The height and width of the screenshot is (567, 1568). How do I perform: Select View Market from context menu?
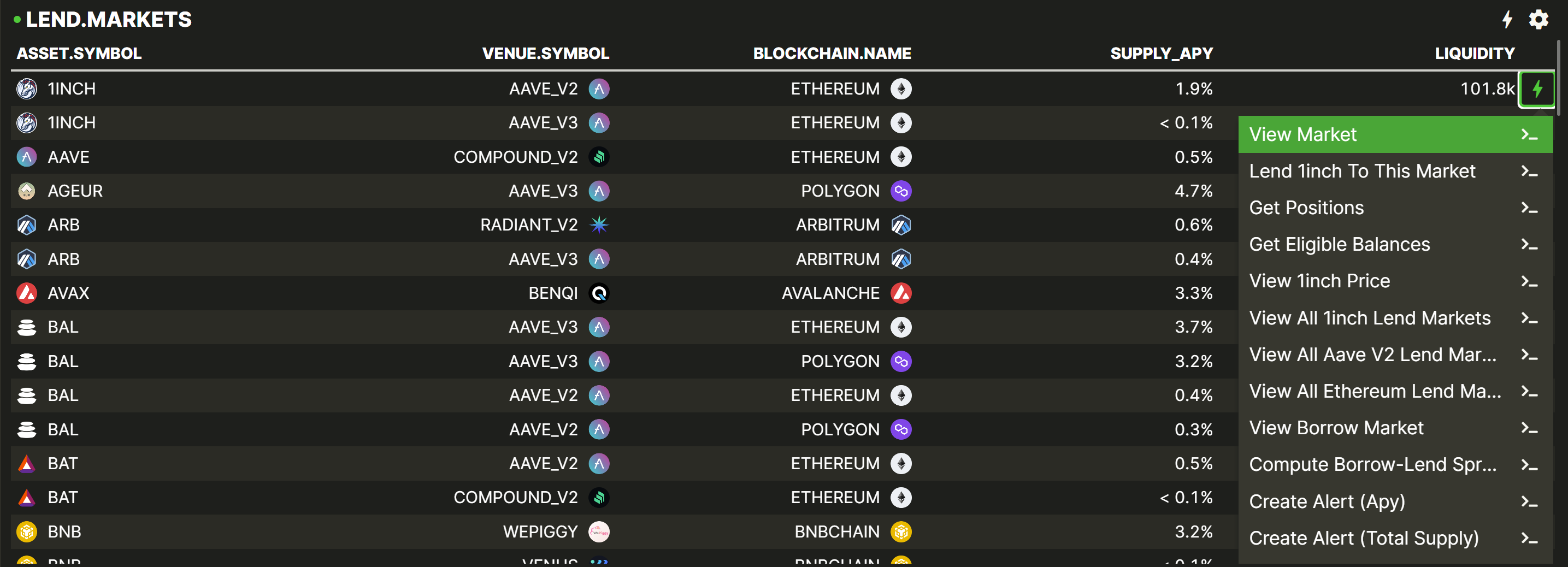tap(1394, 134)
